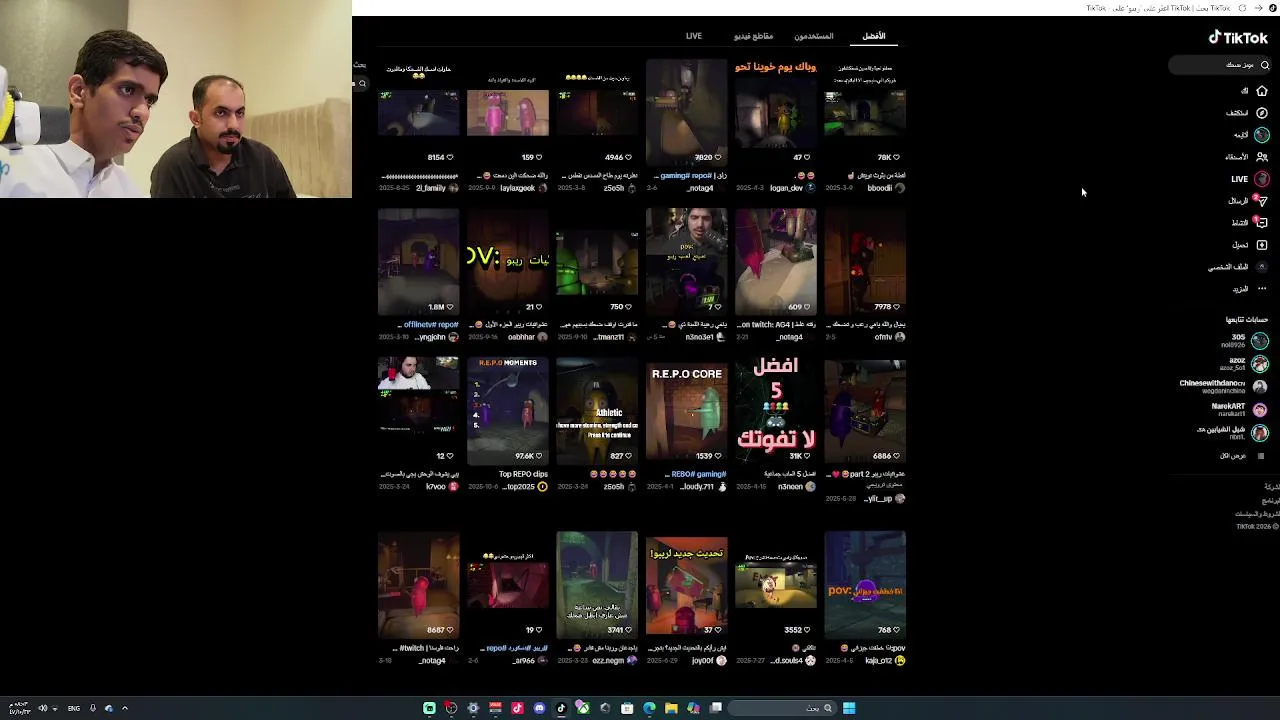The width and height of the screenshot is (1280, 720).
Task: Click the TikTok logo
Action: 1238,38
